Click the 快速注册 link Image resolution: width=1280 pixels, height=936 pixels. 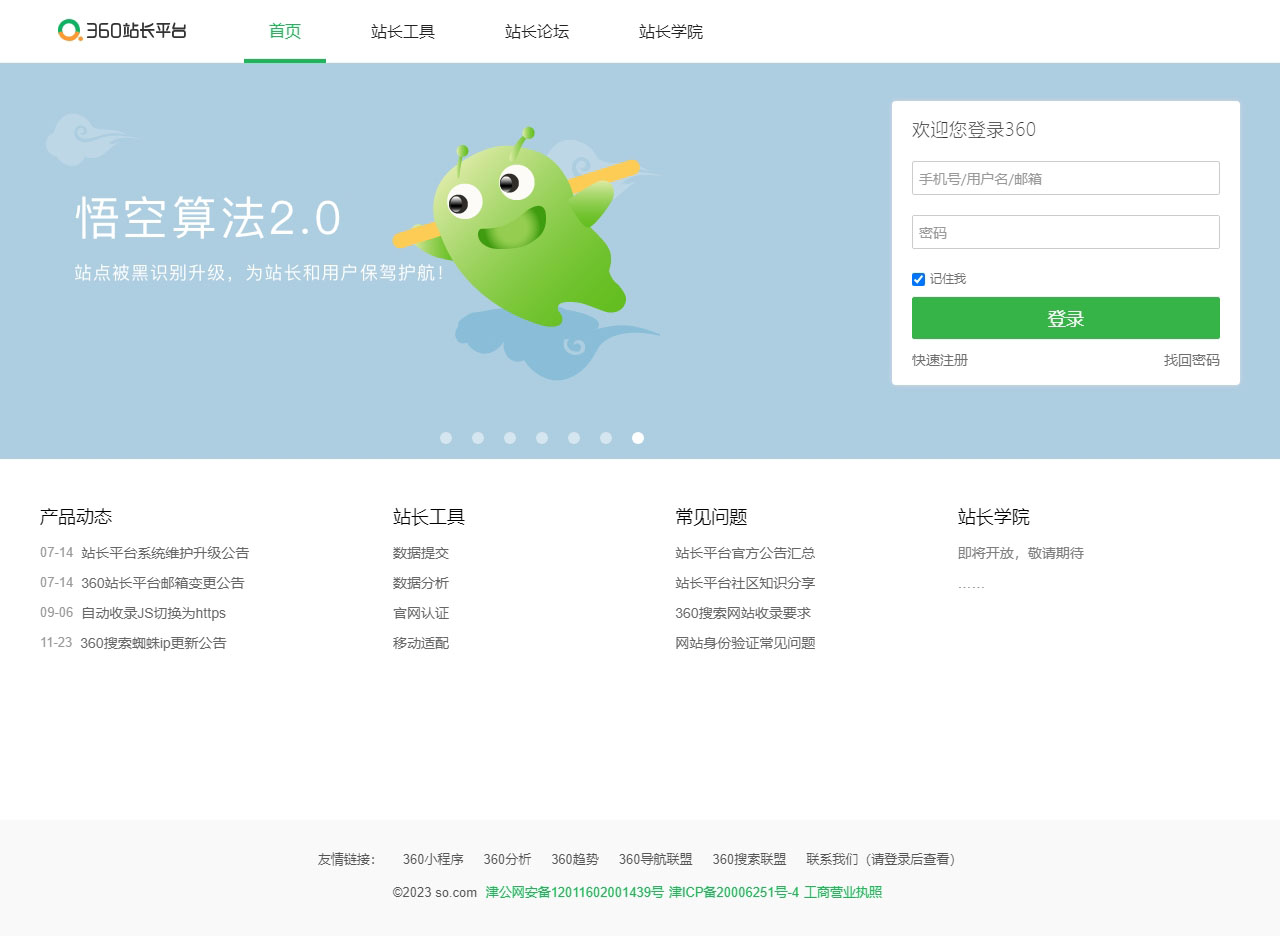tap(940, 360)
